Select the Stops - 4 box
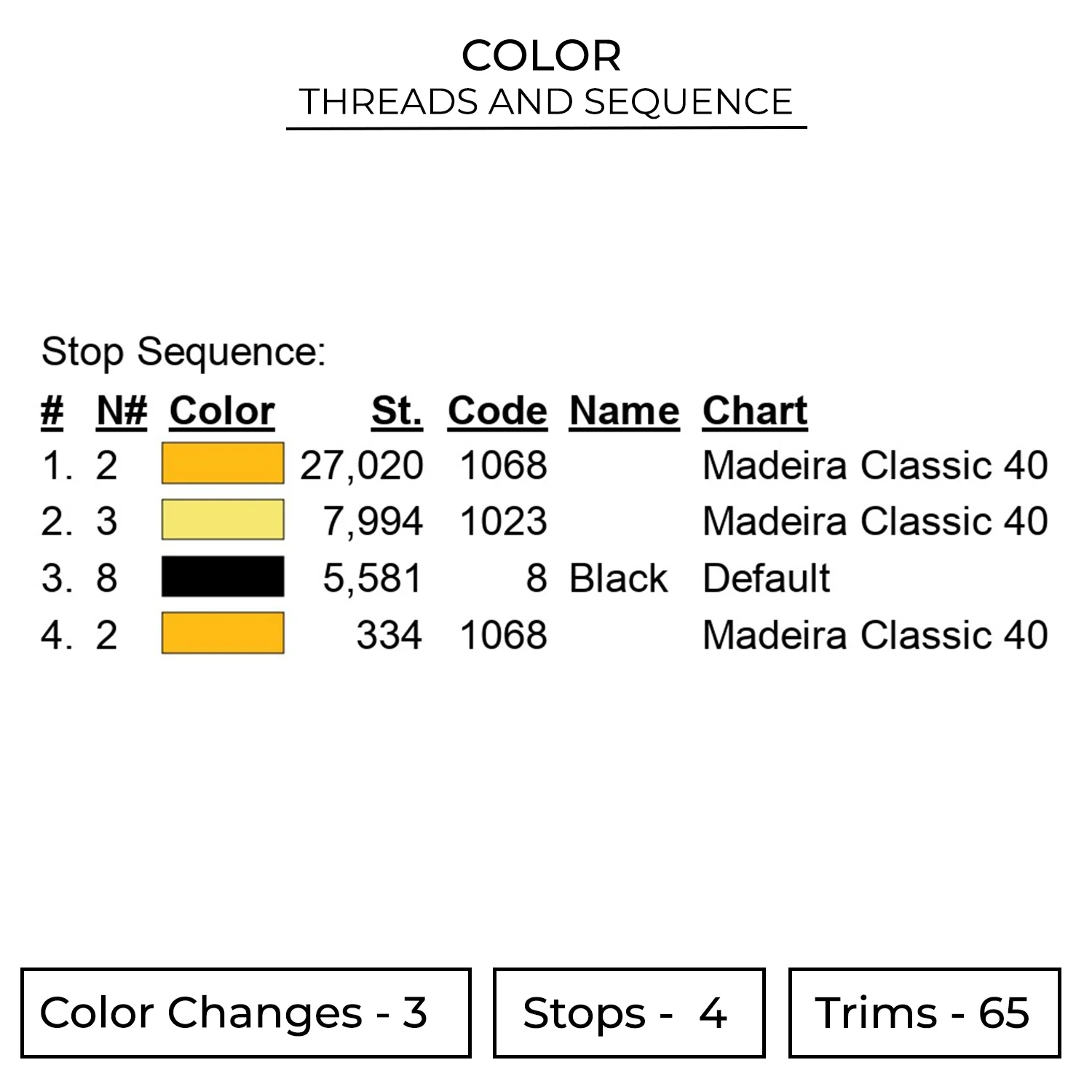Viewport: 1092px width, 1092px height. pyautogui.click(x=629, y=1013)
